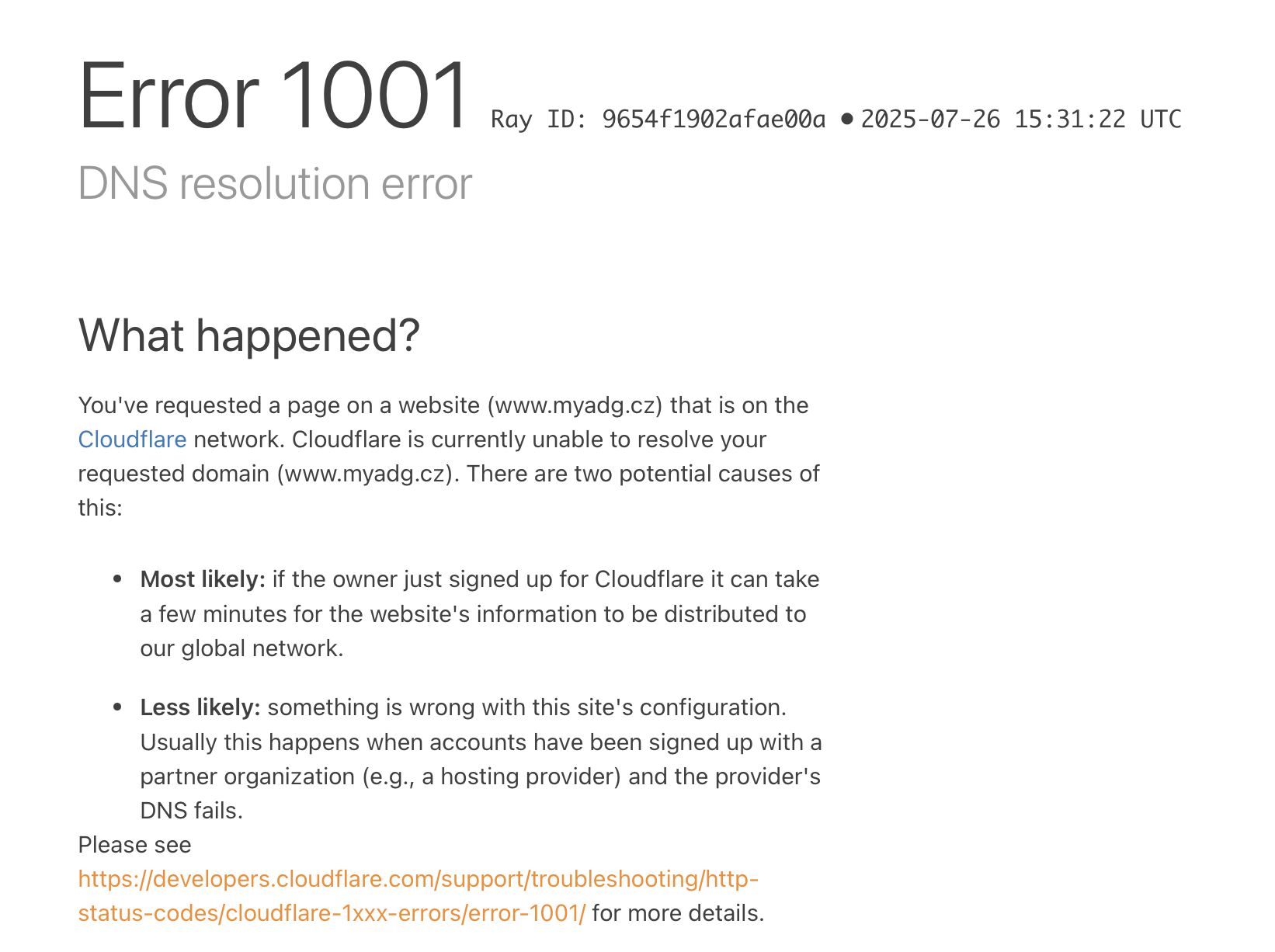Viewport: 1275px width, 952px height.
Task: Click the second line of the error-1001 URL
Action: coord(332,913)
